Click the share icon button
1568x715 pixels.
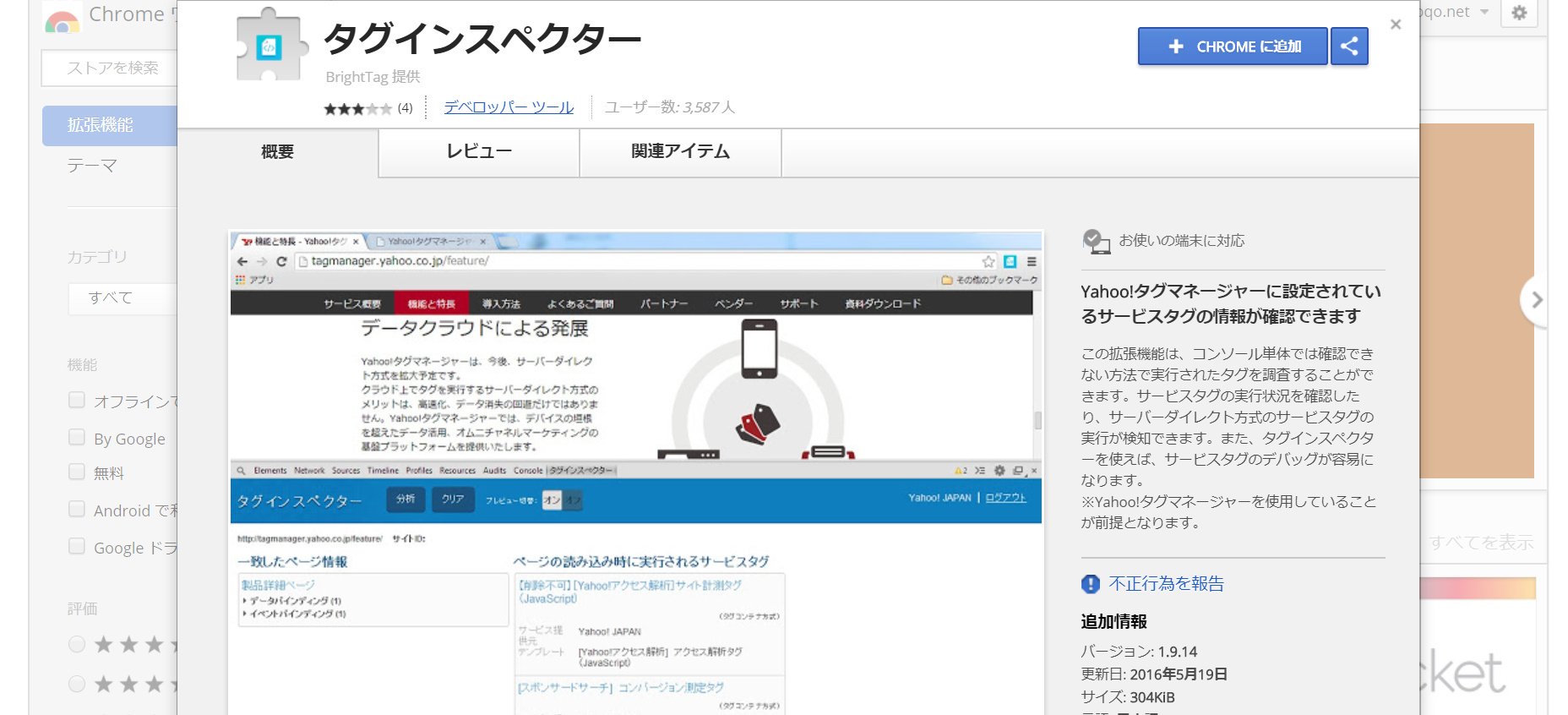[x=1349, y=46]
